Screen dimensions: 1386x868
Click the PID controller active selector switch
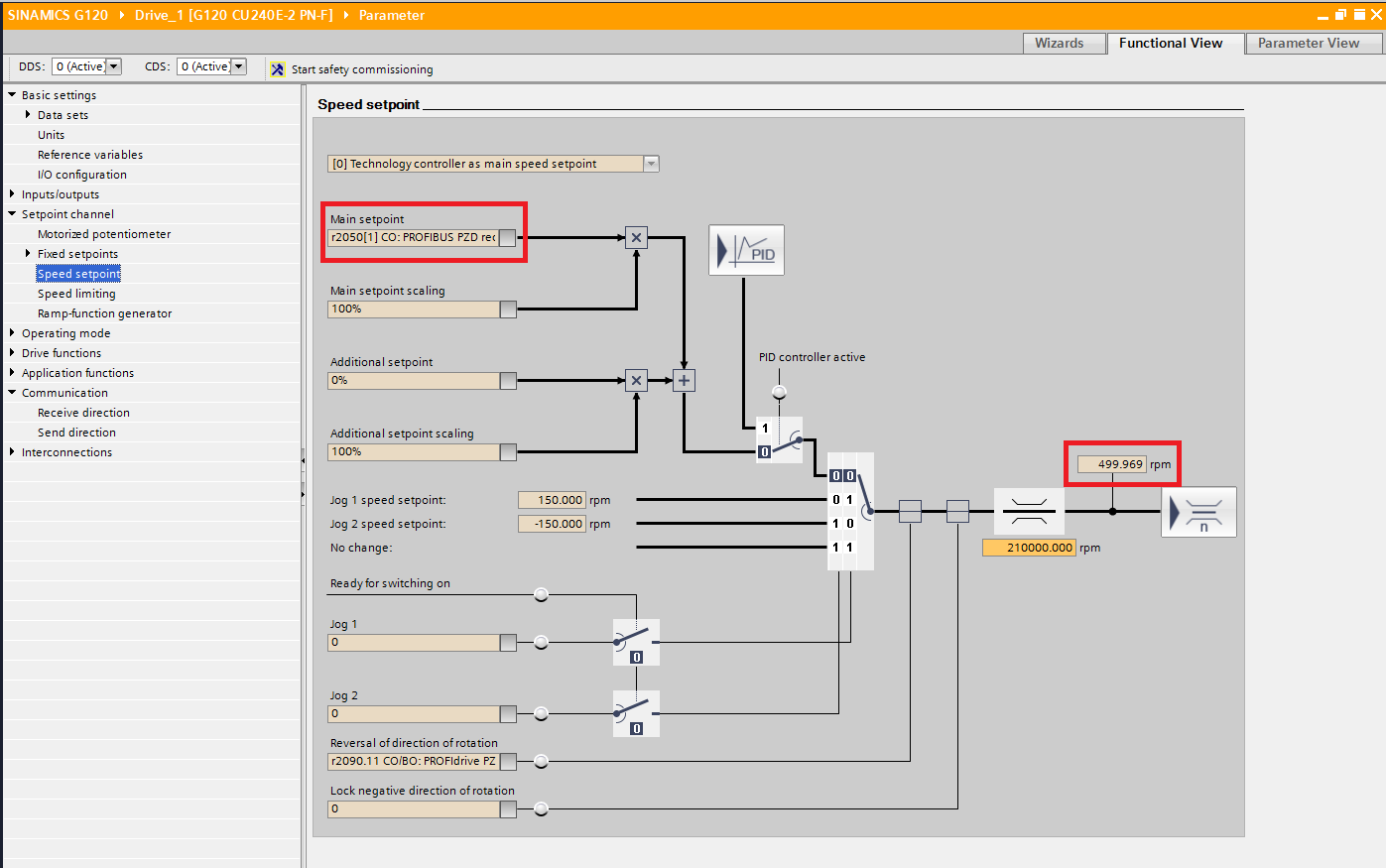779,439
